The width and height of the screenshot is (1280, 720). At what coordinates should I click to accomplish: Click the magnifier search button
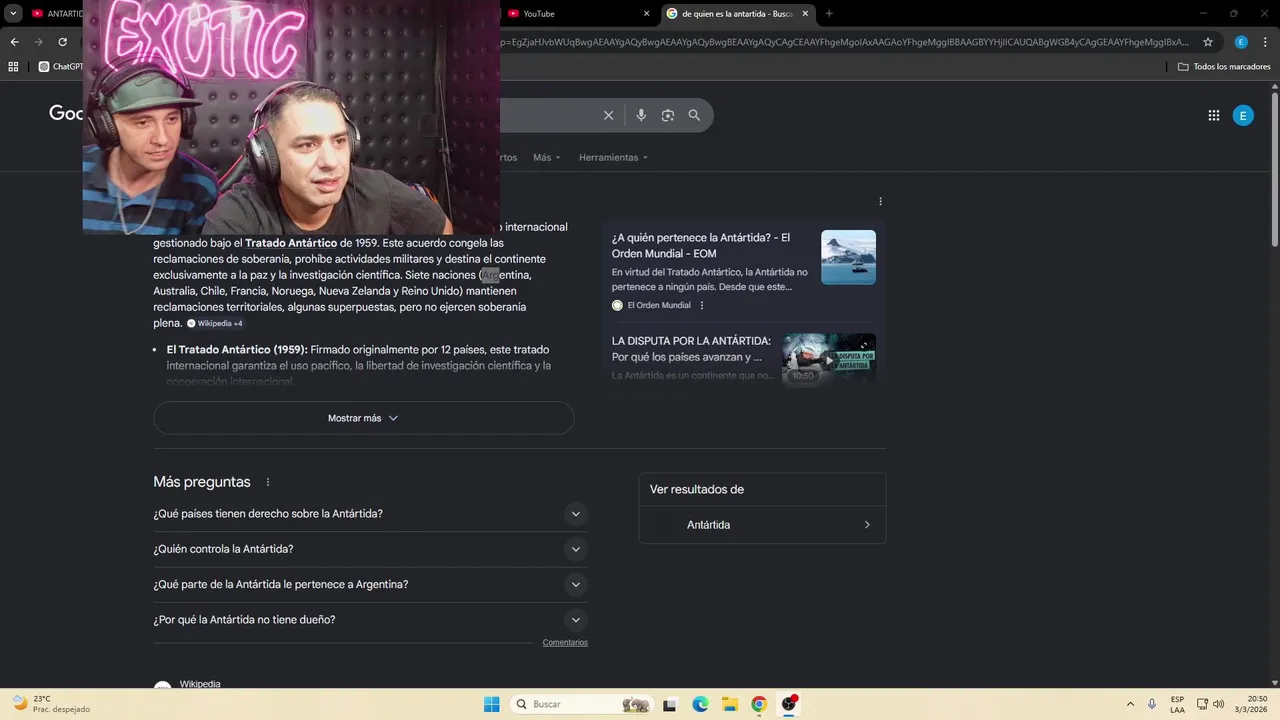(694, 115)
